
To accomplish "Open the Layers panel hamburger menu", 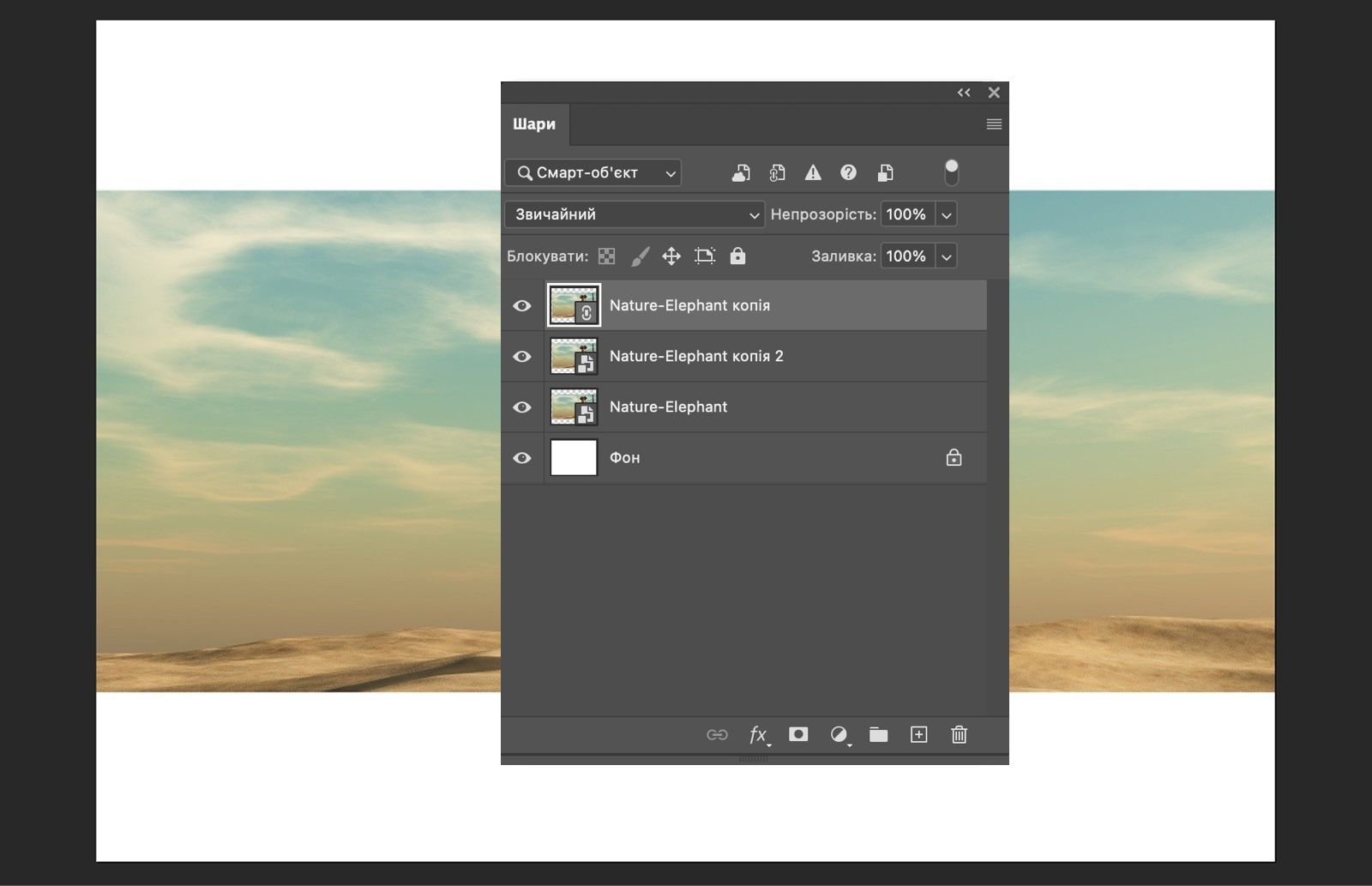I will pyautogui.click(x=994, y=124).
